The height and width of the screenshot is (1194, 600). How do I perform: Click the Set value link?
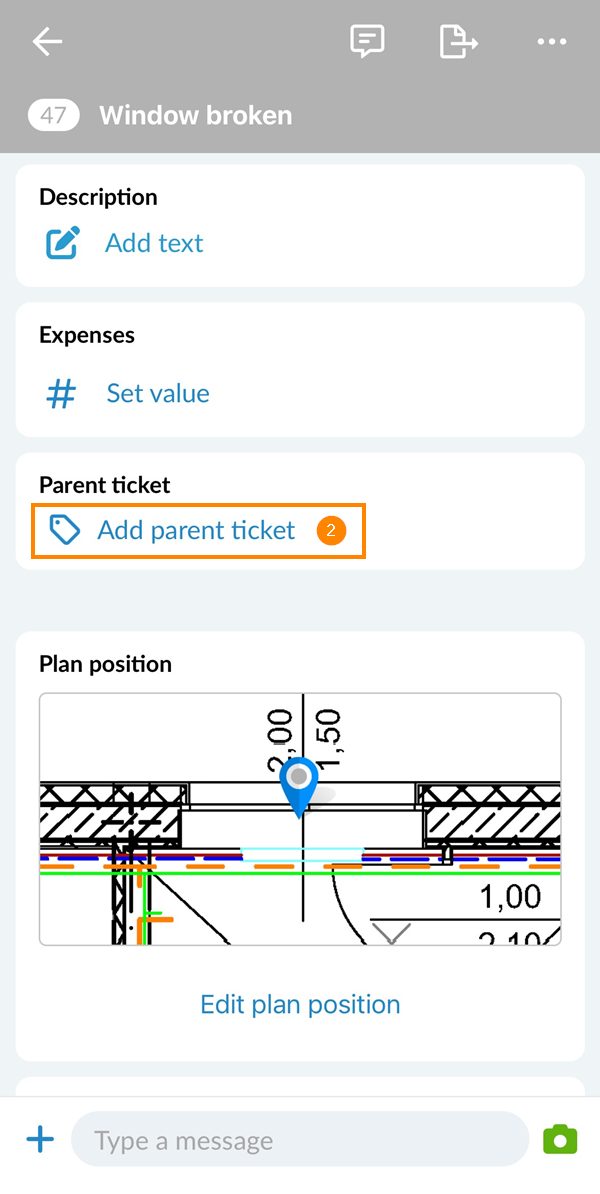158,393
